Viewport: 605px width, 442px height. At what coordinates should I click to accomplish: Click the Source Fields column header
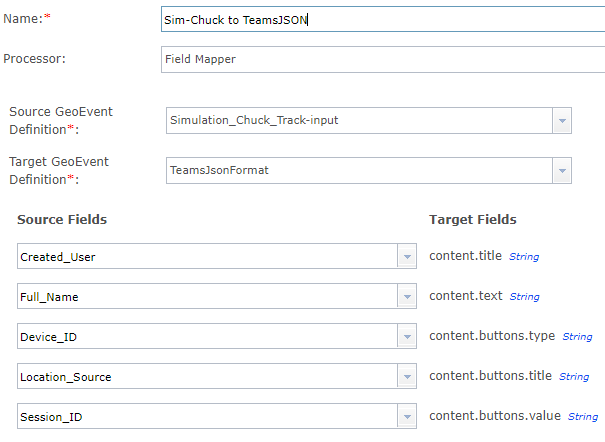[62, 220]
